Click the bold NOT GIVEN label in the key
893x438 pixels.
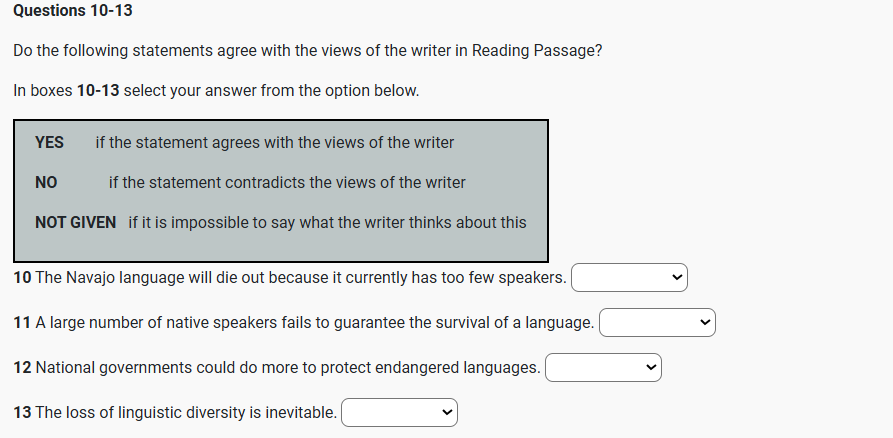75,222
